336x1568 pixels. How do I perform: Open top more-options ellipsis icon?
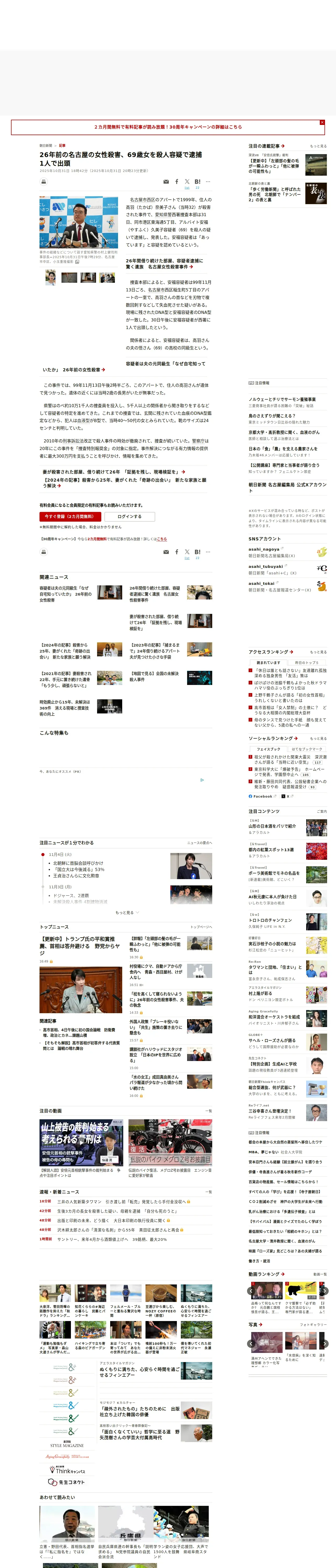(x=208, y=181)
